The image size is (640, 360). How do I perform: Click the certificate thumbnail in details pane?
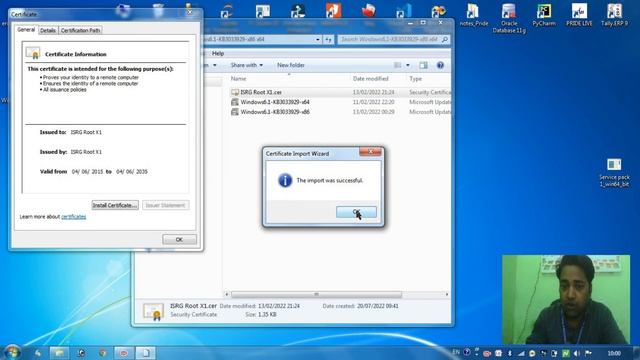[153, 311]
